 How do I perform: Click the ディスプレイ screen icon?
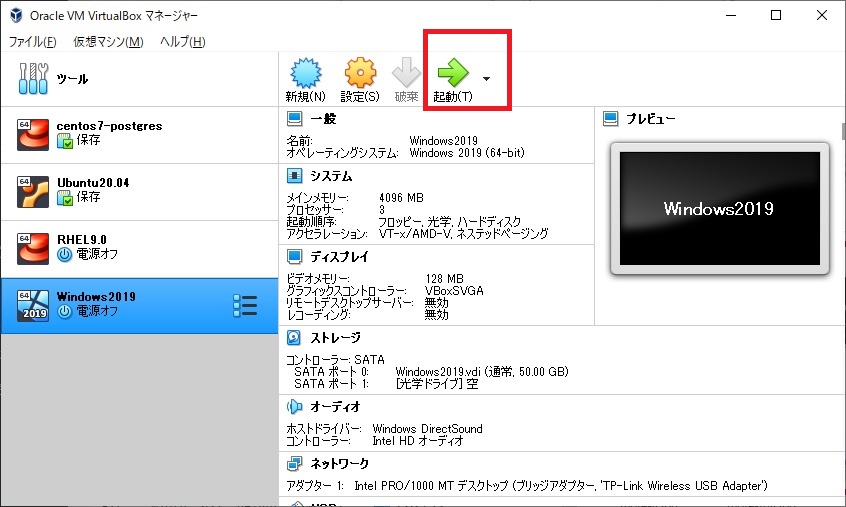coord(295,256)
